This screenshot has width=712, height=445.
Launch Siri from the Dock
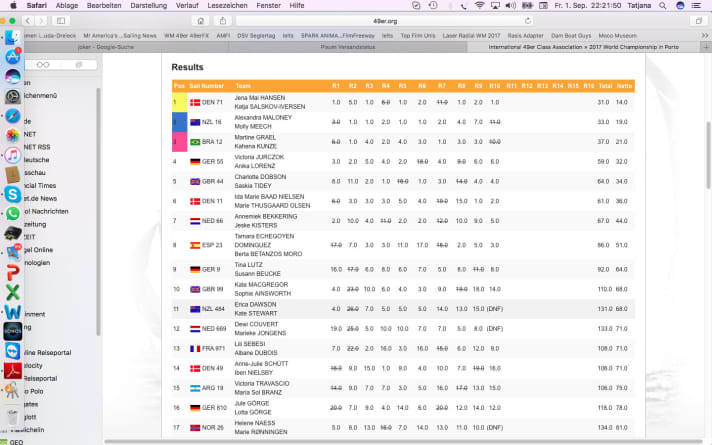(x=12, y=76)
